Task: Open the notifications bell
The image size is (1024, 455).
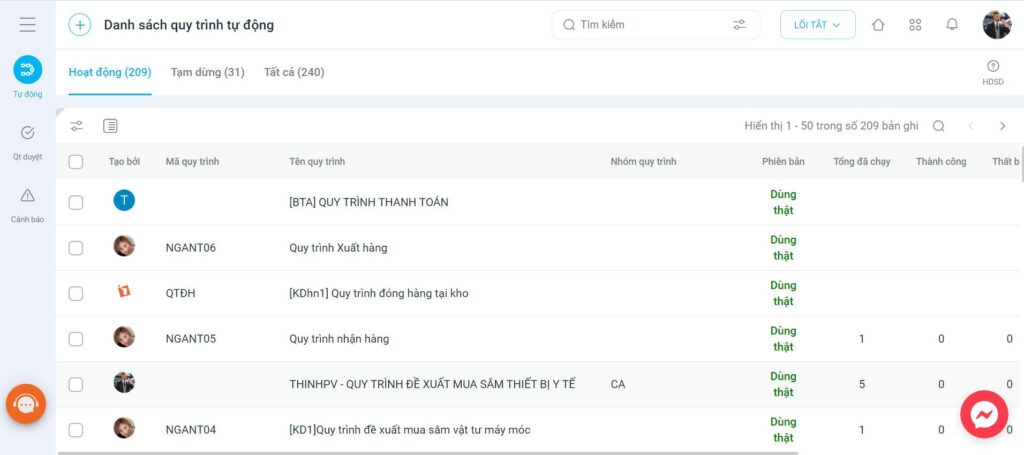Action: (x=952, y=25)
